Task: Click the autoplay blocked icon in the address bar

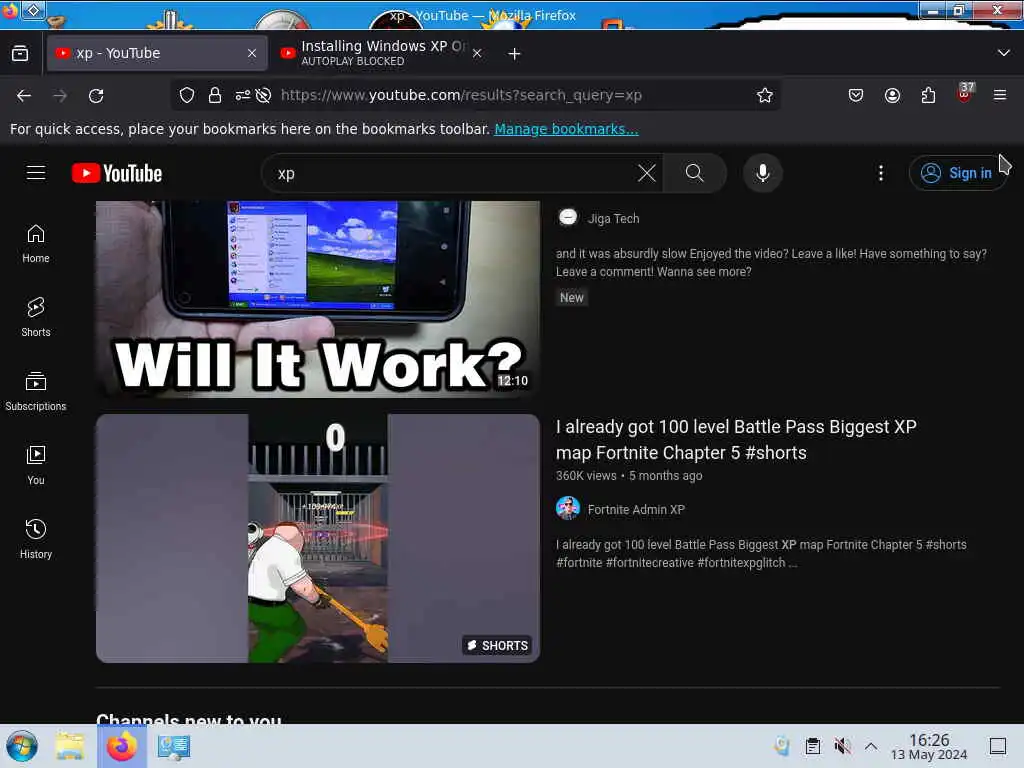Action: pyautogui.click(x=263, y=95)
